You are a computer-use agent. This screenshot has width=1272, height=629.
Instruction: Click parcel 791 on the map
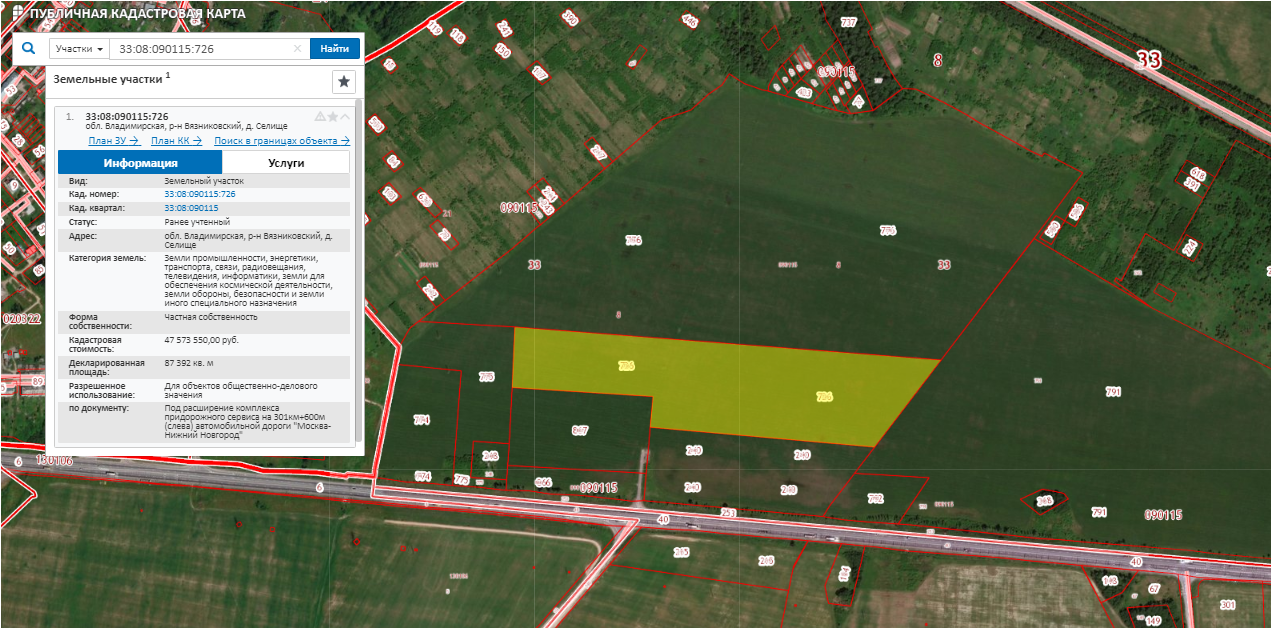(x=1110, y=392)
